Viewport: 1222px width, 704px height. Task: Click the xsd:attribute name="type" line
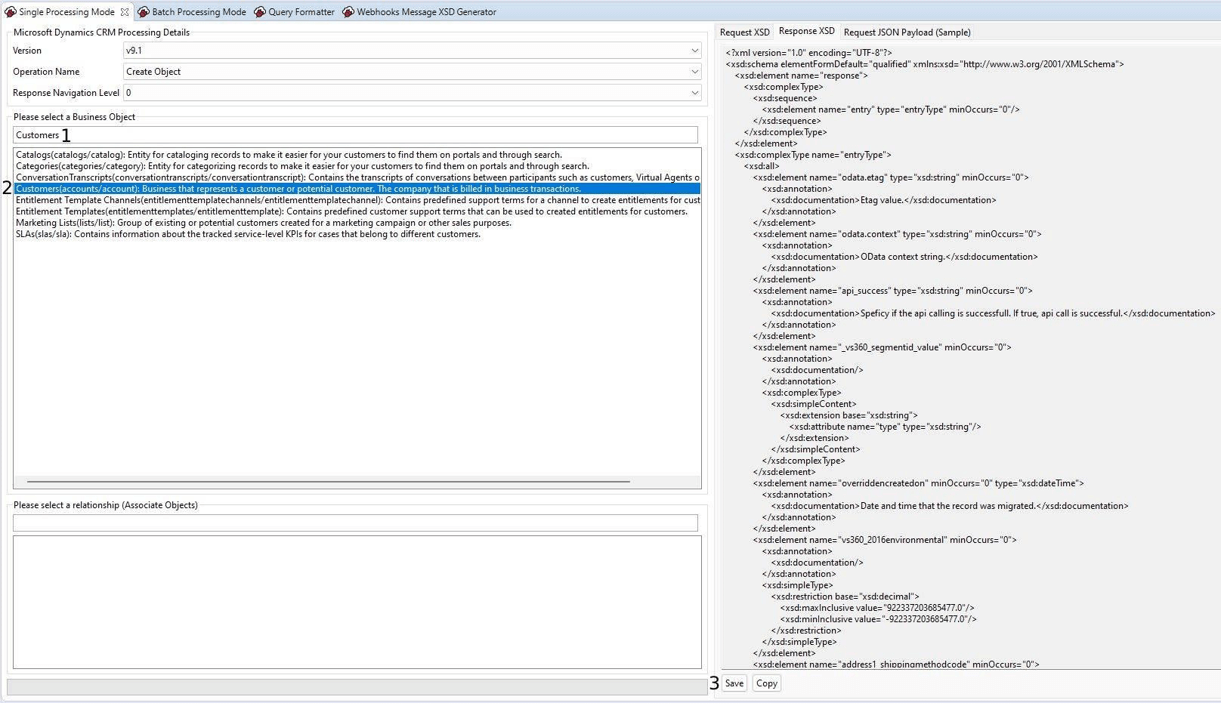(x=885, y=427)
